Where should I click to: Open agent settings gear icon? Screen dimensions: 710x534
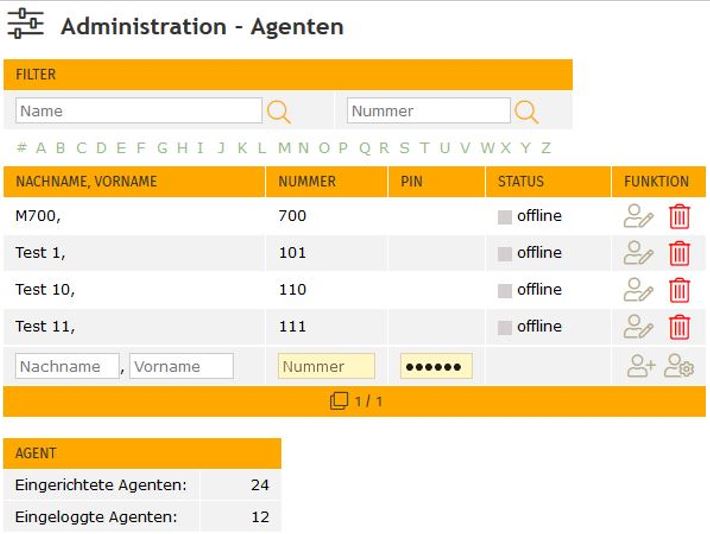pos(679,367)
